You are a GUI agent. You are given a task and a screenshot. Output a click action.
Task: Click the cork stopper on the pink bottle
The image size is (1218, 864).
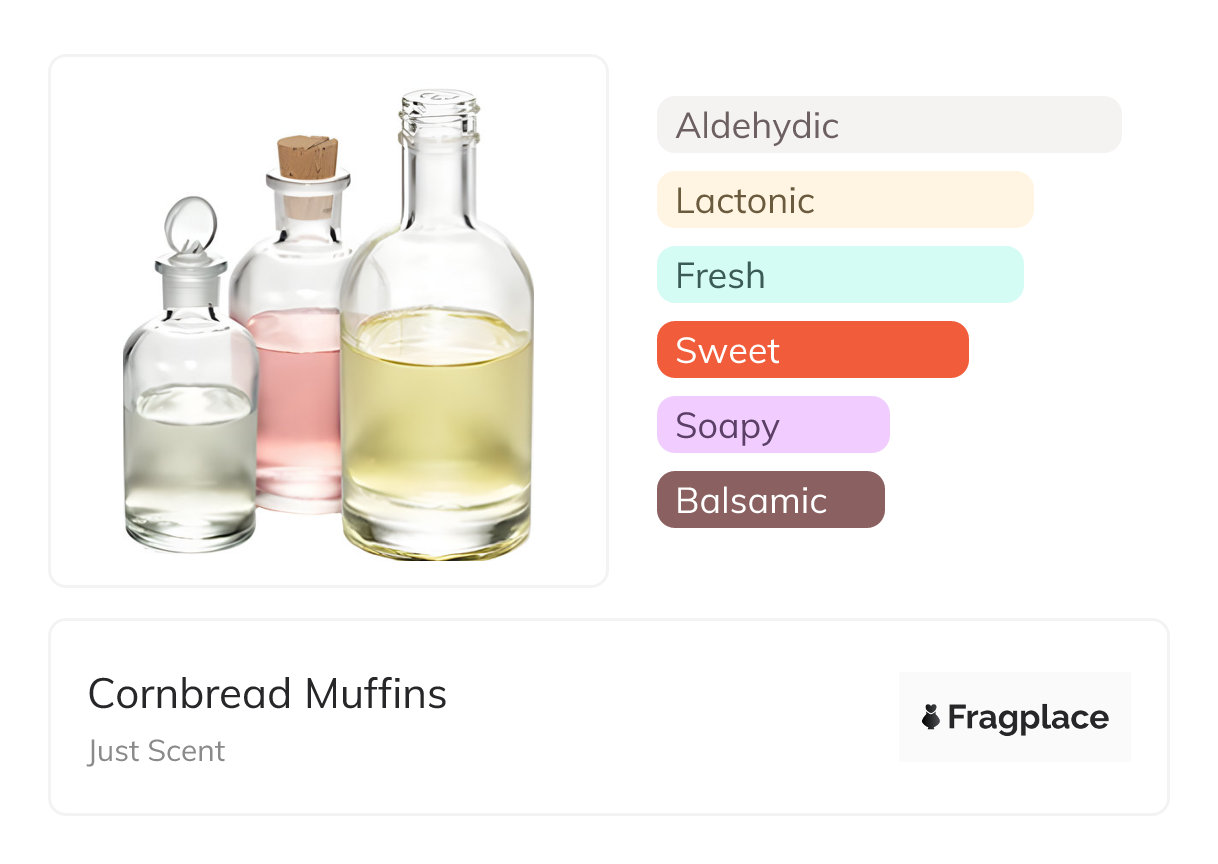[x=307, y=158]
